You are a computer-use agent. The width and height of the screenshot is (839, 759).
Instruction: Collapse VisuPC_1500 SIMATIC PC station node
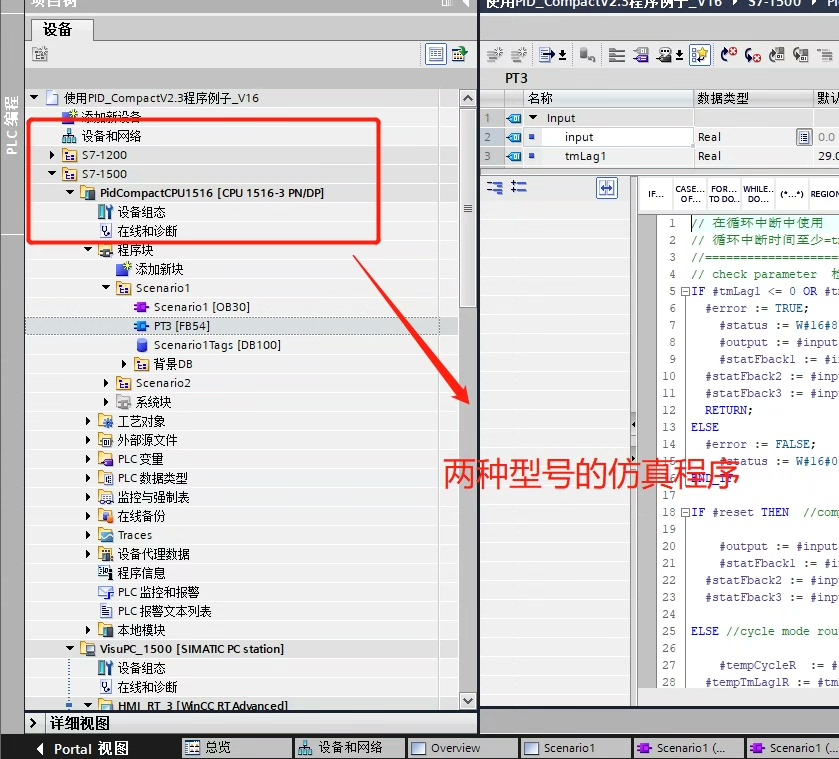[x=70, y=648]
